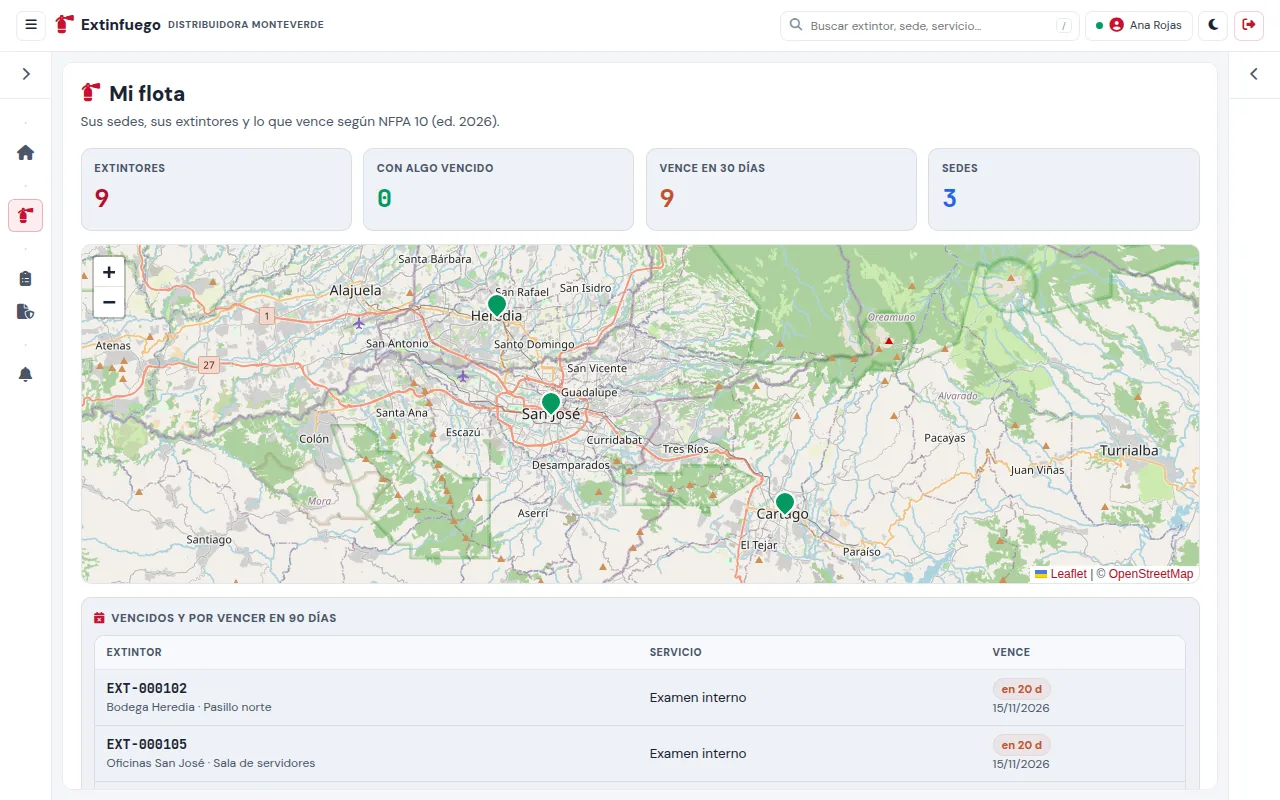Expand the left sidebar chevron
The height and width of the screenshot is (800, 1280).
(x=26, y=74)
